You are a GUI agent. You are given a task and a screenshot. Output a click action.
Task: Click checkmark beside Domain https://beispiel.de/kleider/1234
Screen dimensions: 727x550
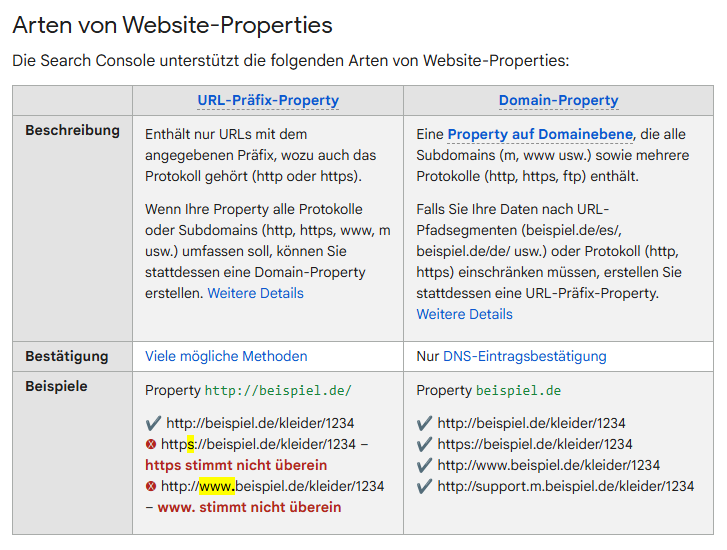tap(424, 444)
